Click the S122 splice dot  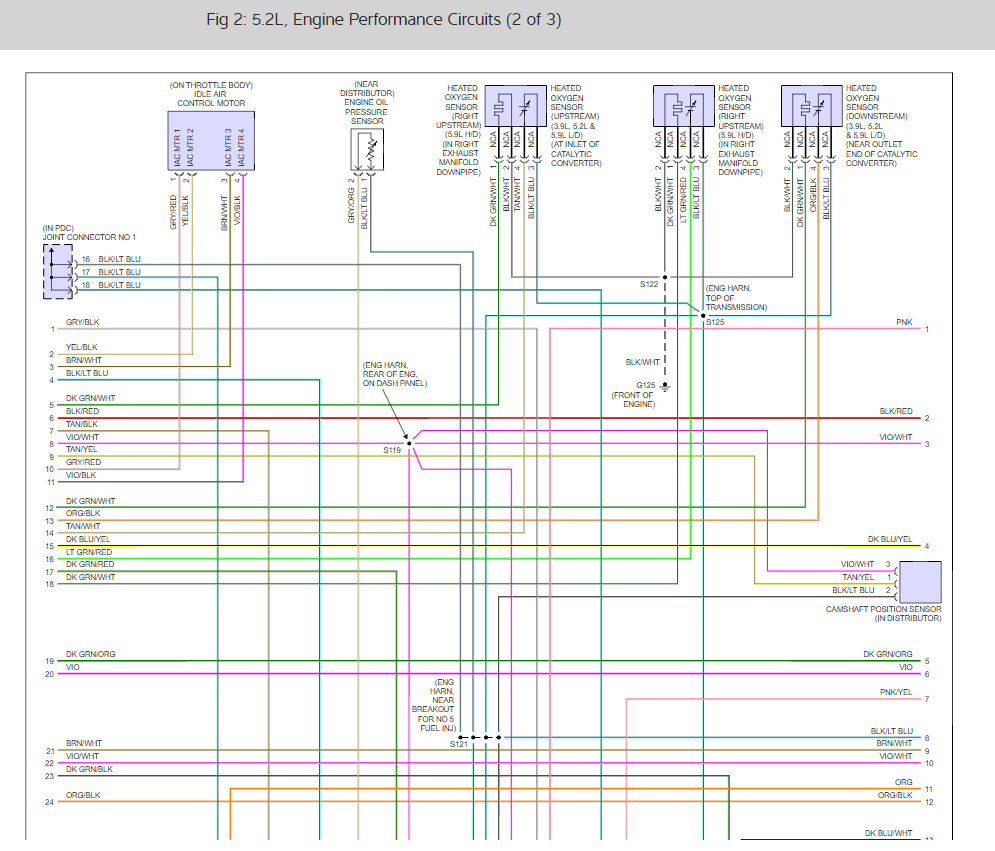pyautogui.click(x=665, y=277)
